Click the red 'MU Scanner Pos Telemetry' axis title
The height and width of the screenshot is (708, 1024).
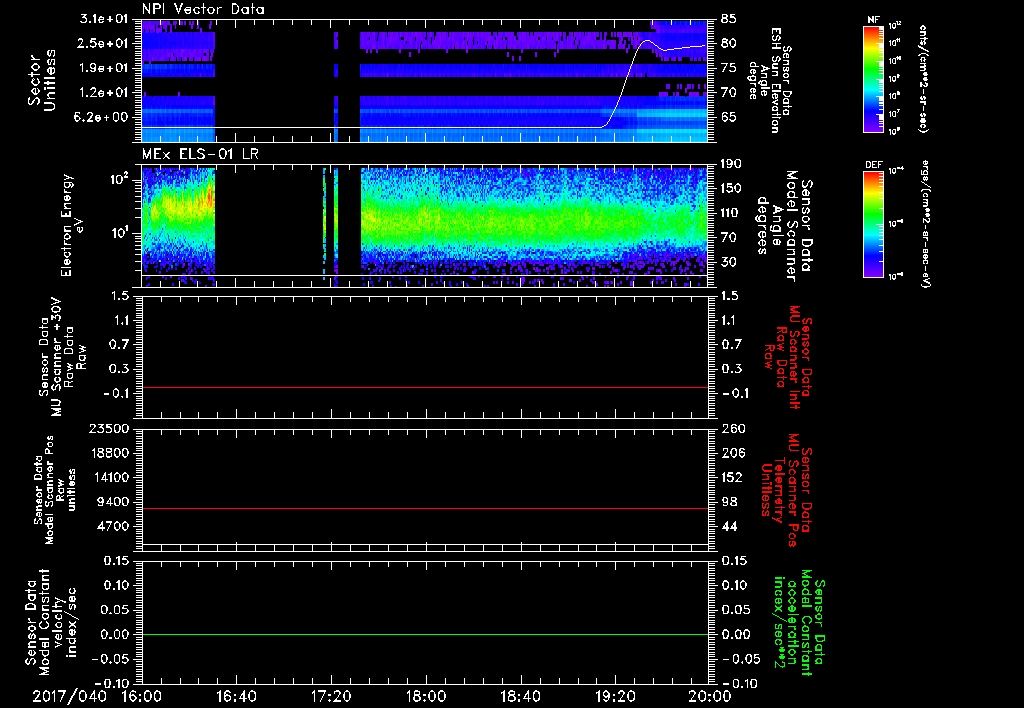[787, 490]
